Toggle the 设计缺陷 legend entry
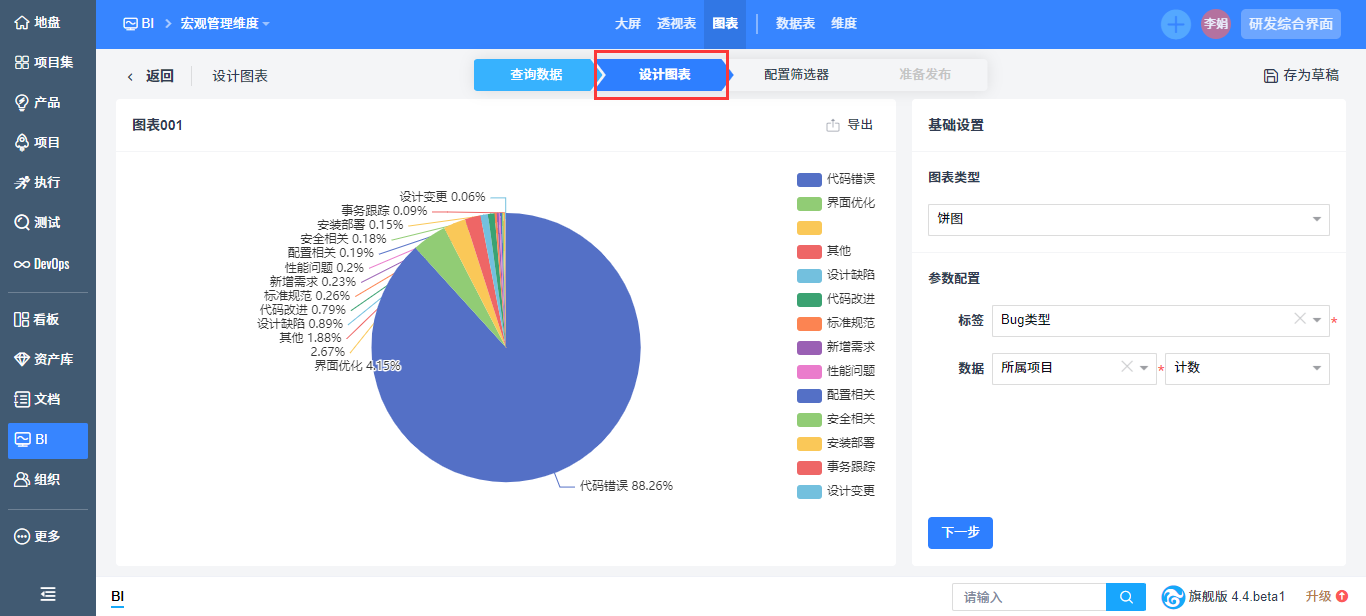Screen dimensions: 1366x616 836,275
